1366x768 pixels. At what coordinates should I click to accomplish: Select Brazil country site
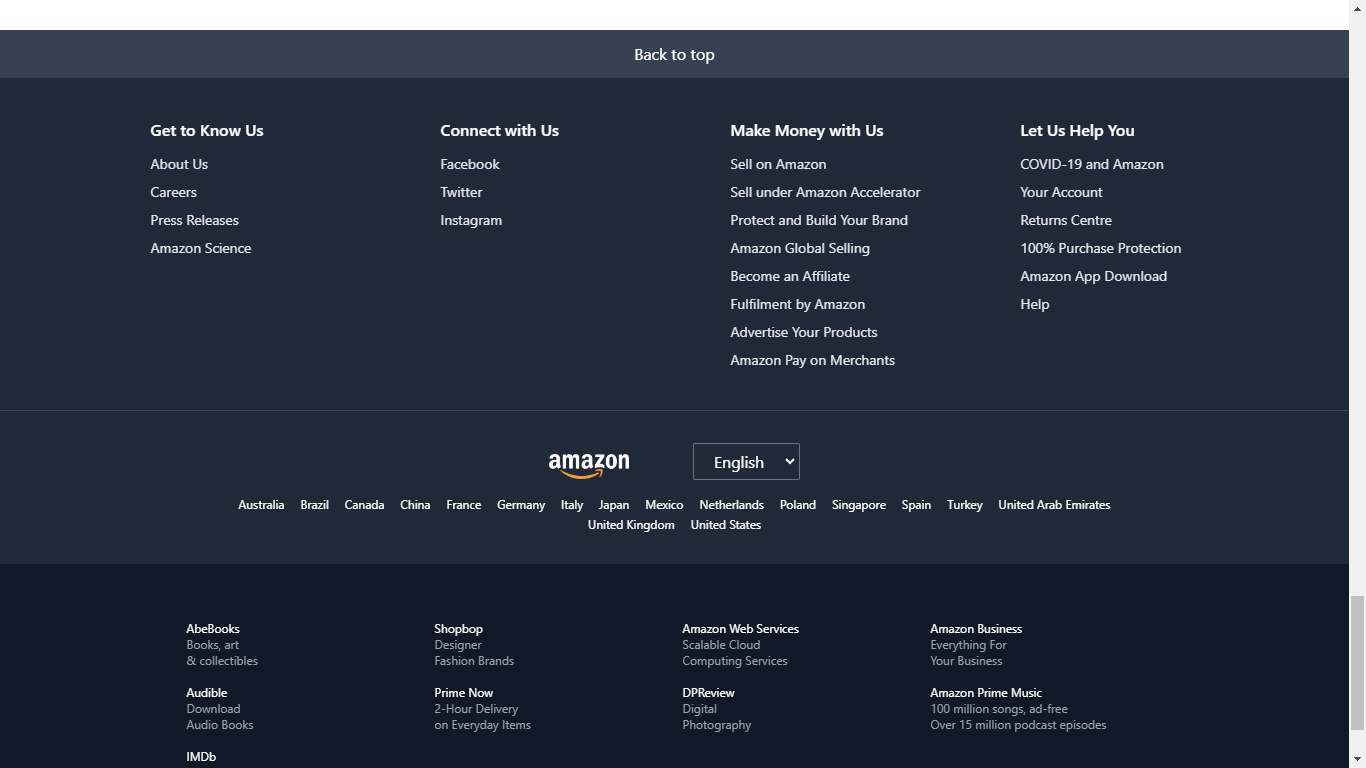314,505
